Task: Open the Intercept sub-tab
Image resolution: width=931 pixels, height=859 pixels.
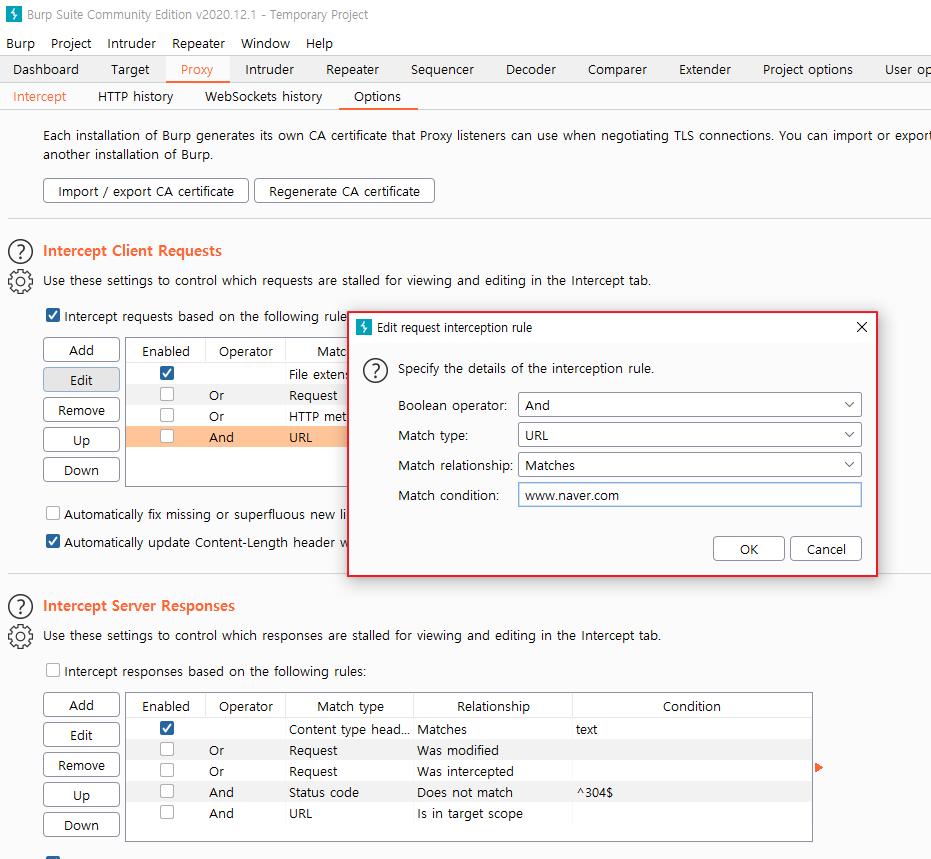Action: pyautogui.click(x=39, y=97)
